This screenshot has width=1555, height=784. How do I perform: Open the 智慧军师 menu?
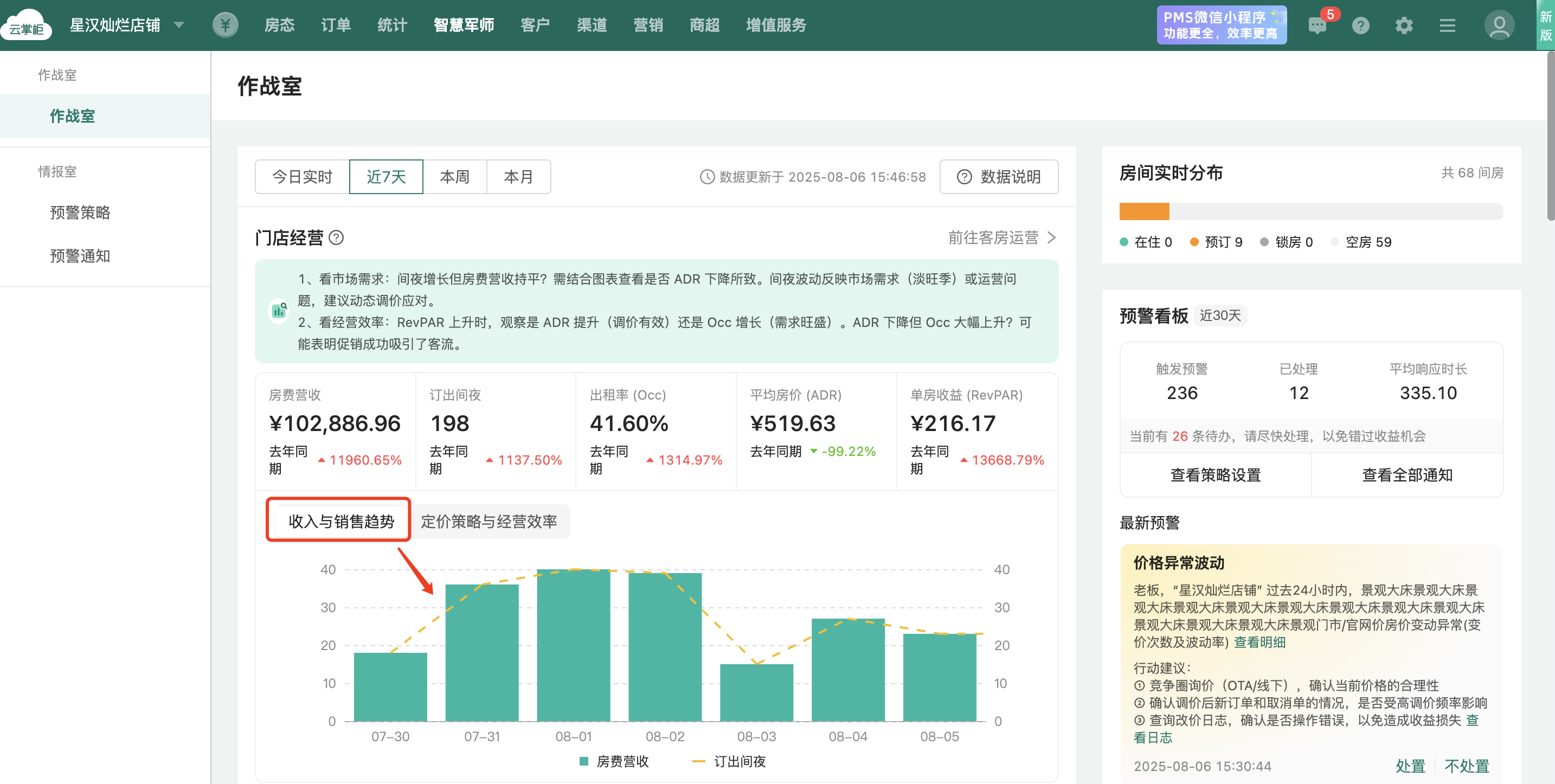(464, 25)
